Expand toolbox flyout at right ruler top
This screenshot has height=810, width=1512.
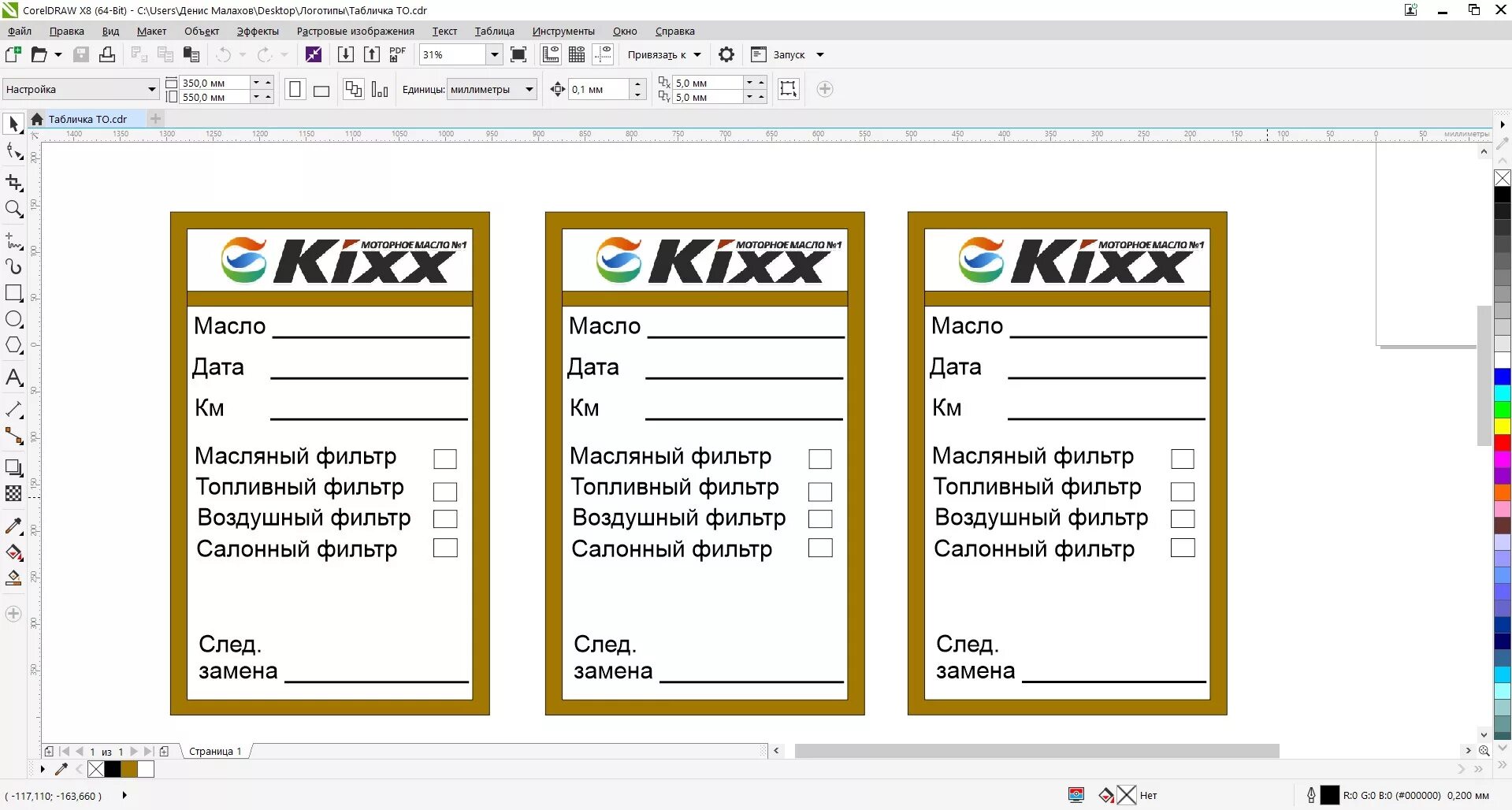coord(1503,124)
